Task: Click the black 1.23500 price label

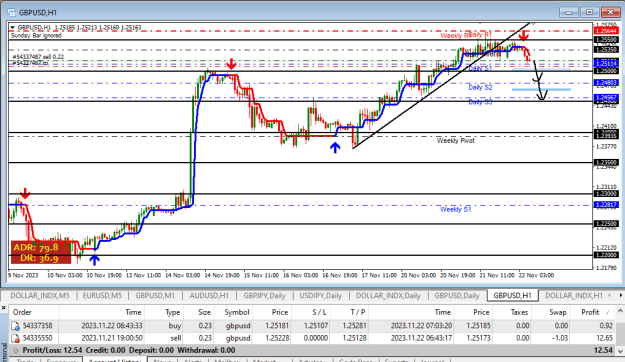Action: coord(606,163)
